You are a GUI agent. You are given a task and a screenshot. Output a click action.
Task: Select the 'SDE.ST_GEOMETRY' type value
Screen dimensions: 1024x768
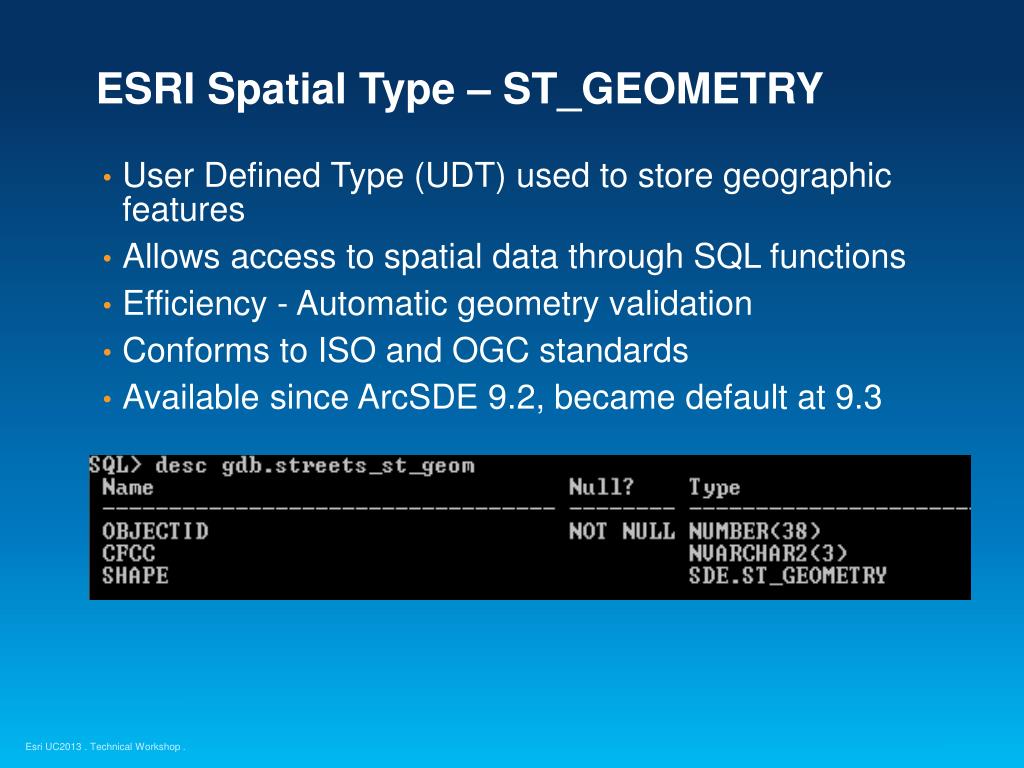click(x=788, y=575)
